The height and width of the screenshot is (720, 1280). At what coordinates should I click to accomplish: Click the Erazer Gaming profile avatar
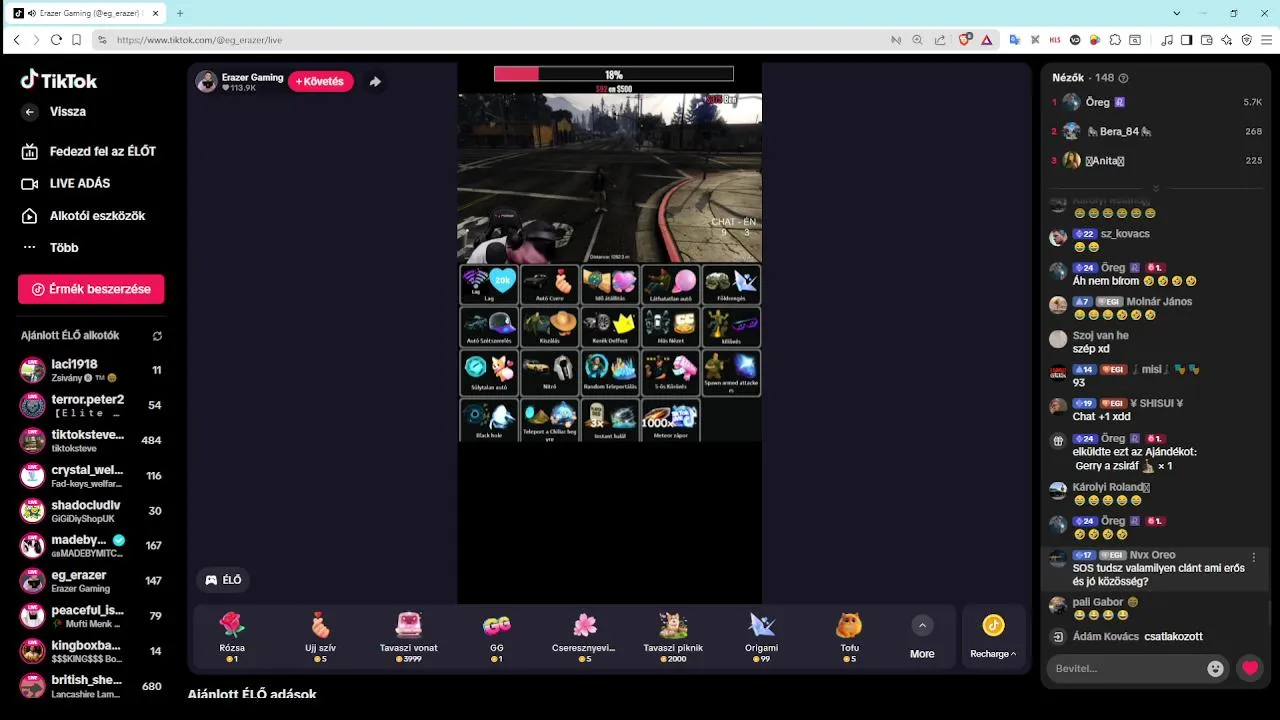point(207,82)
